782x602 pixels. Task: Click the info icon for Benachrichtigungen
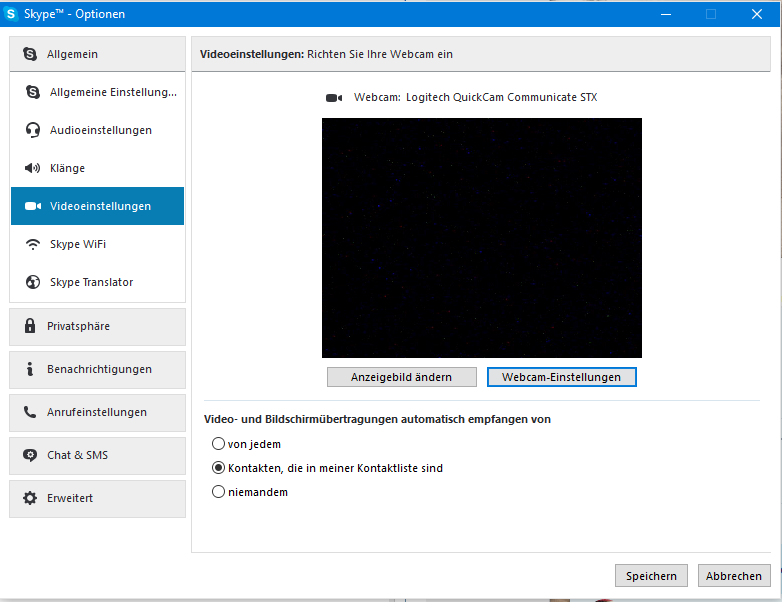pyautogui.click(x=30, y=369)
